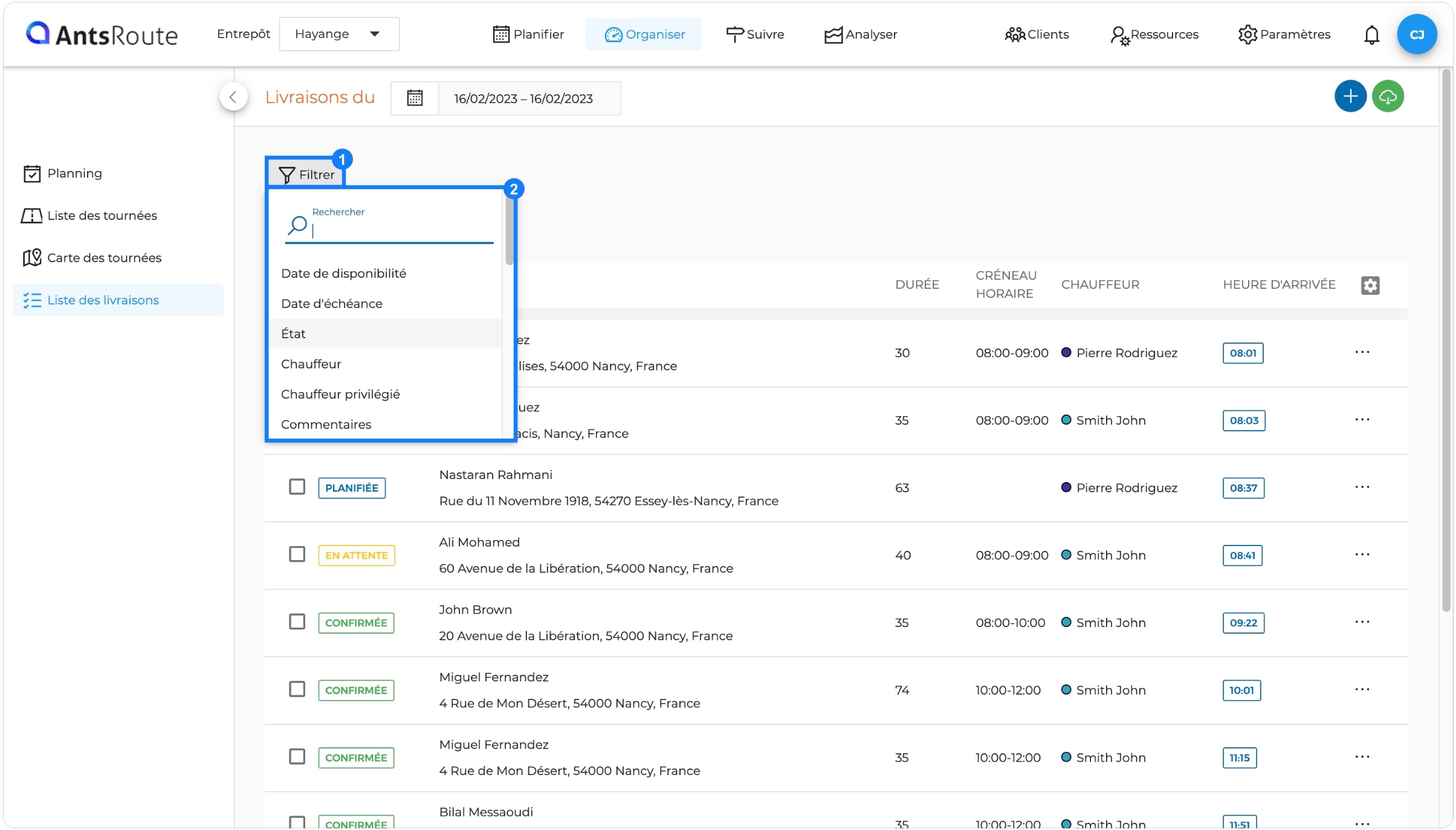Viewport: 1456px width, 830px height.
Task: Choose the Chauffeur privilégié filter option
Action: pyautogui.click(x=385, y=394)
